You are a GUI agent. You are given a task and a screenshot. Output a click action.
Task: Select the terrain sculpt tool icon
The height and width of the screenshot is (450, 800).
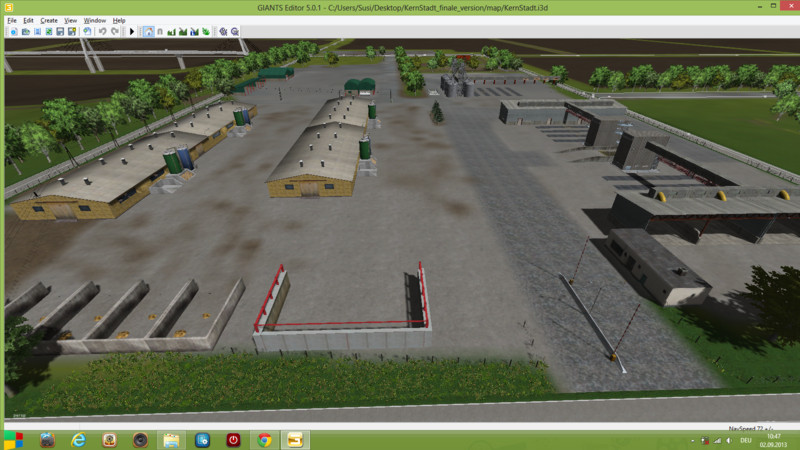172,31
